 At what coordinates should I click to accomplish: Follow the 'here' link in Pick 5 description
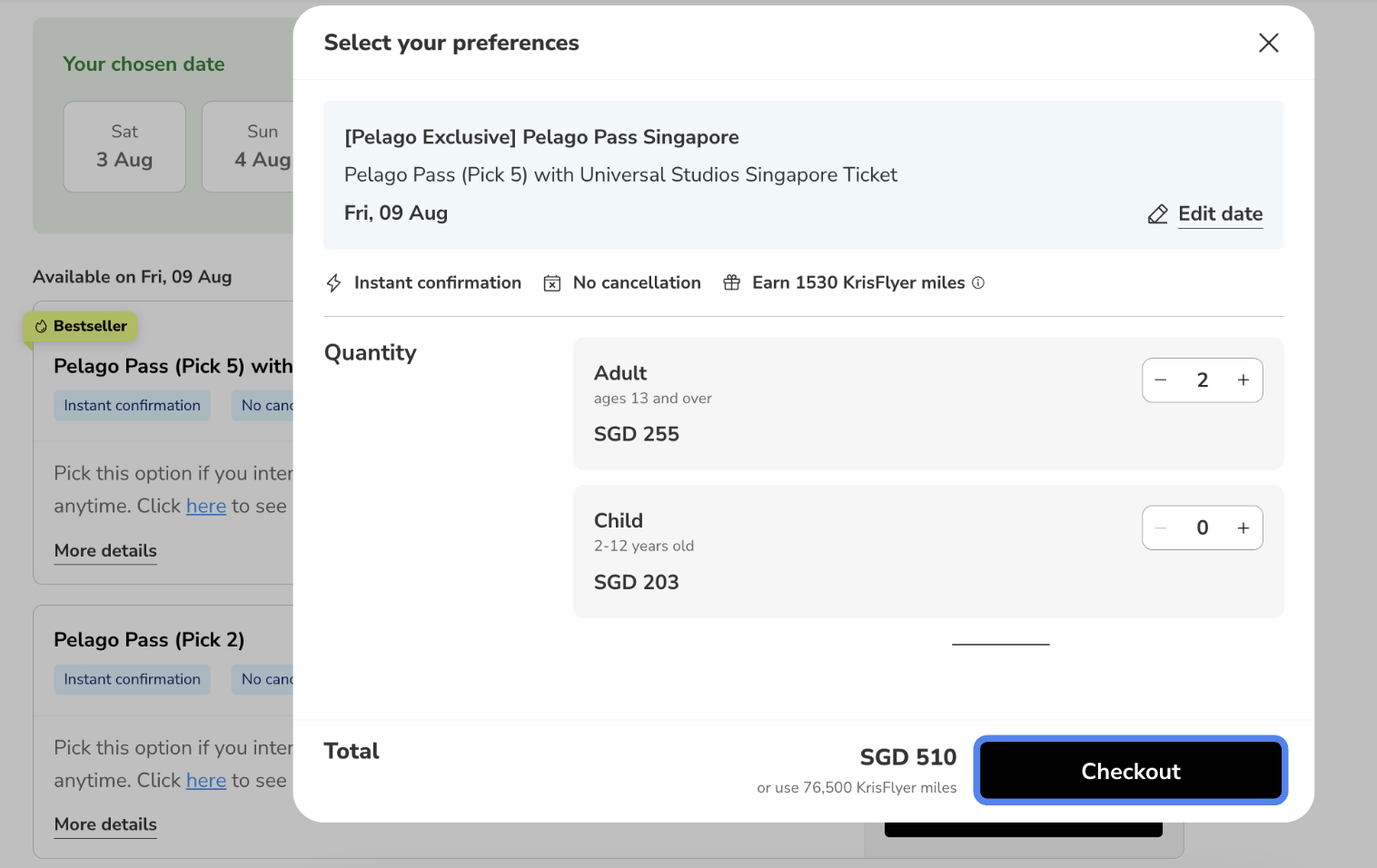(206, 507)
